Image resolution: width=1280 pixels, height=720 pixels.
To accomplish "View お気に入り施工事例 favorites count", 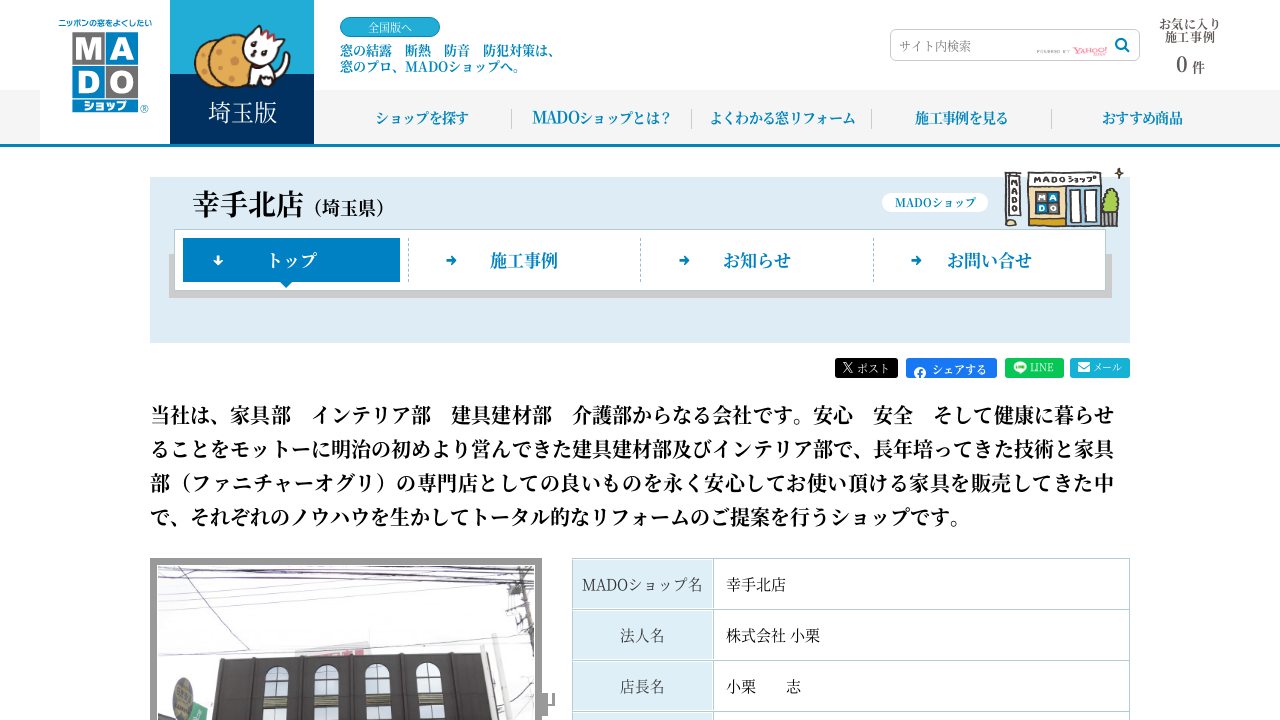I will tap(1190, 47).
